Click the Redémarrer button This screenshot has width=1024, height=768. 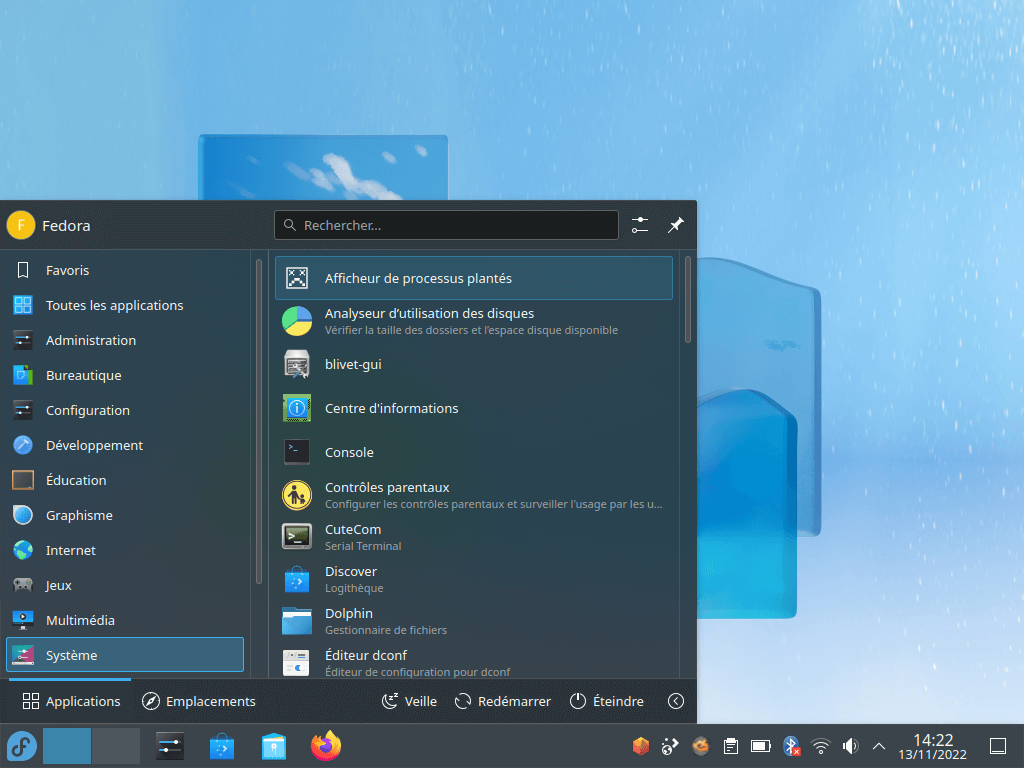503,701
